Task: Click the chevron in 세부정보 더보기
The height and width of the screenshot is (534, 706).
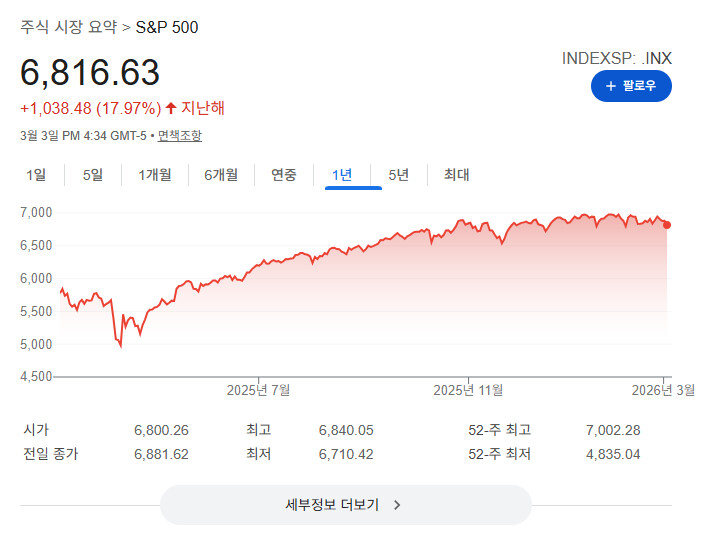Action: pos(397,505)
